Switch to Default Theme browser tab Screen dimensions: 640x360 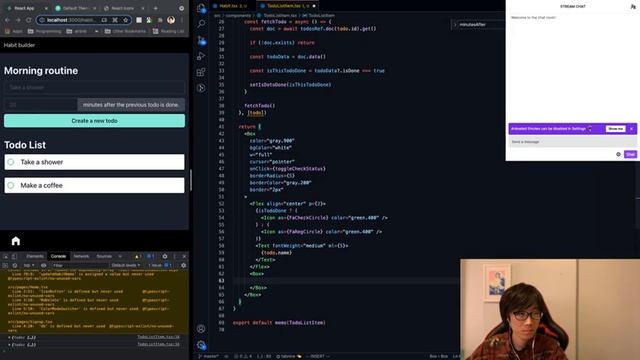[76, 8]
